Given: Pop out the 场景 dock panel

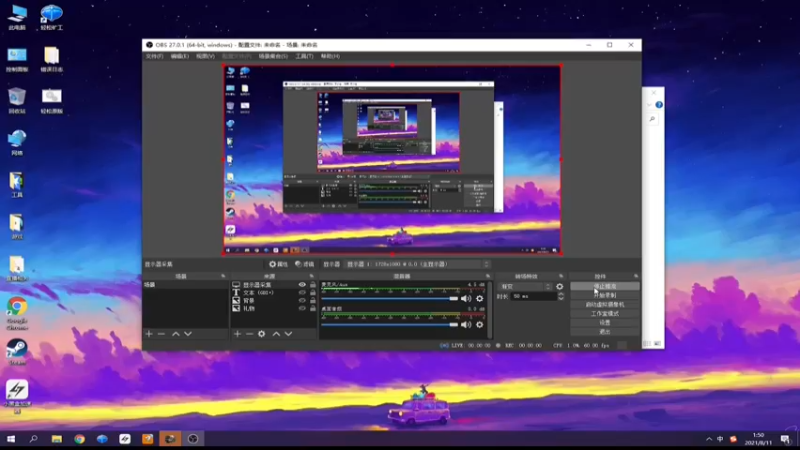Looking at the screenshot, I should [223, 276].
